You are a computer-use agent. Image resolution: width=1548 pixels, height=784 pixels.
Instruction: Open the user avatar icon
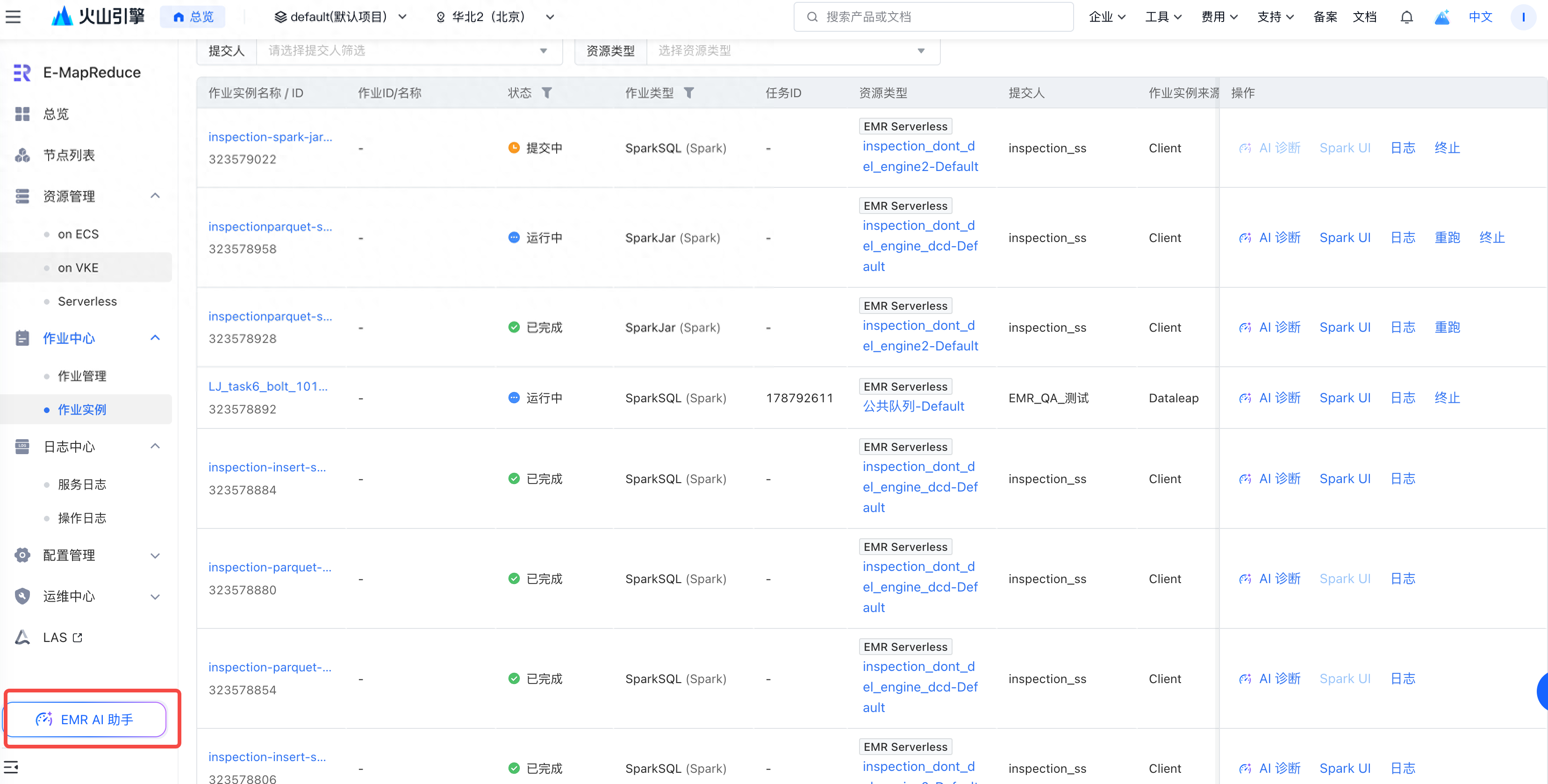pos(1523,17)
